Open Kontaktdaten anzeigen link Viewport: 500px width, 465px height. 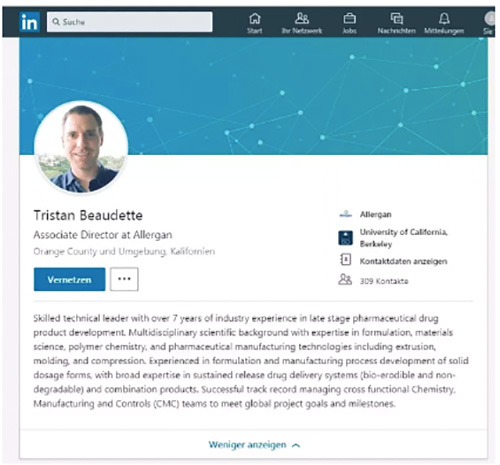click(x=403, y=261)
